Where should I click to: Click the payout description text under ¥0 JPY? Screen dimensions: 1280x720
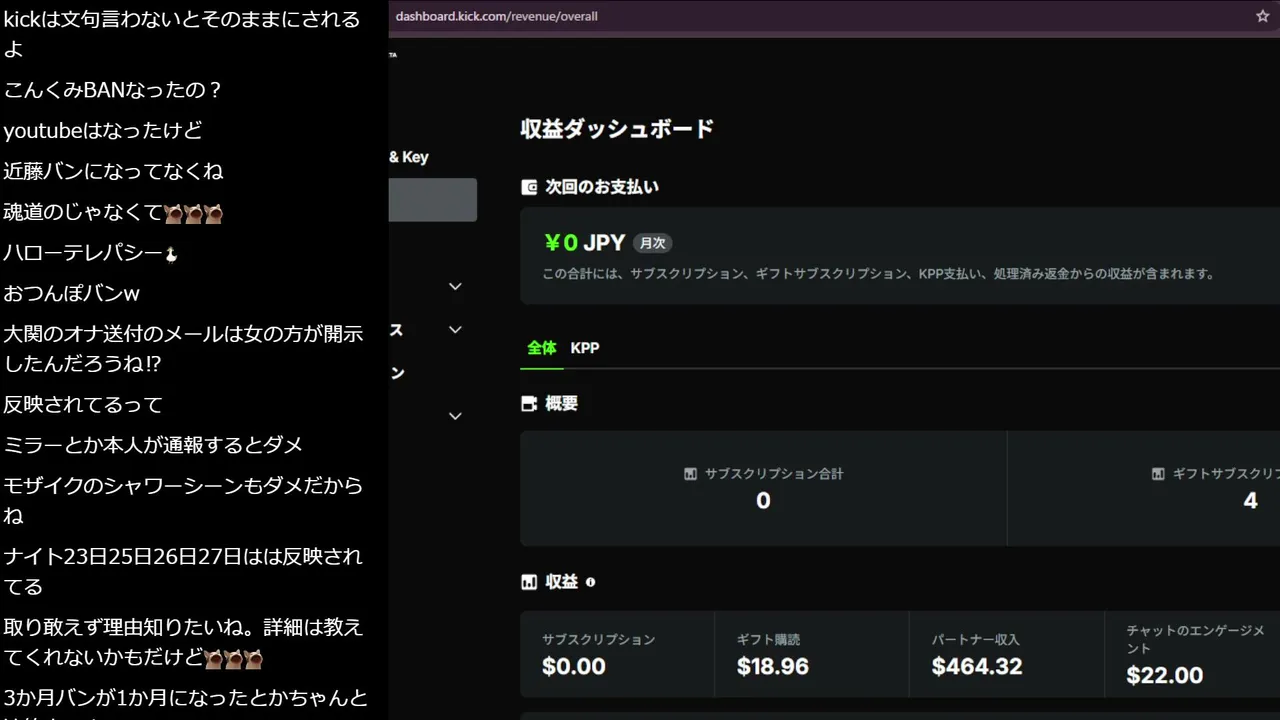878,274
